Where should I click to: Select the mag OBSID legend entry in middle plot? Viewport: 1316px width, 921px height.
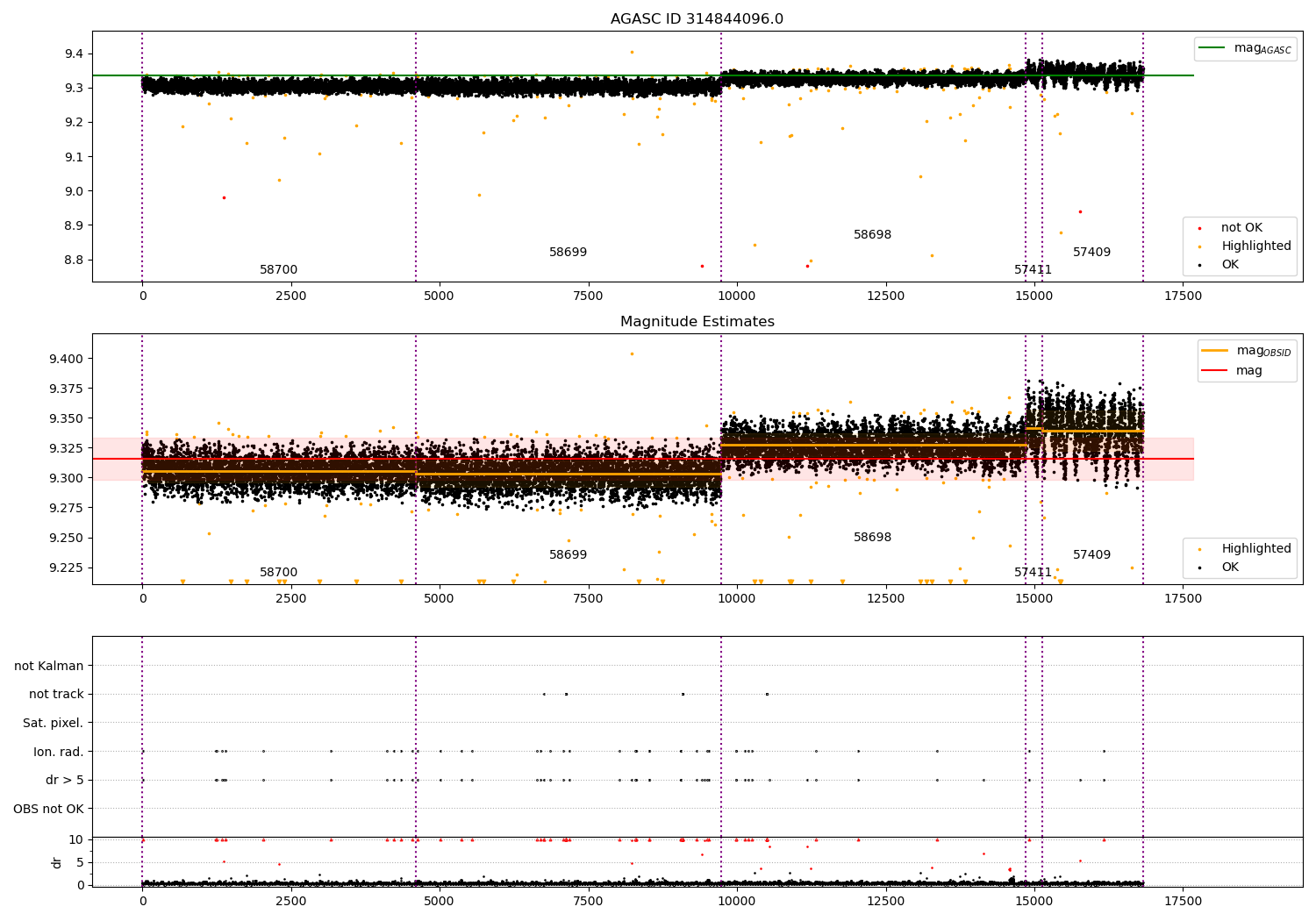[x=1247, y=351]
